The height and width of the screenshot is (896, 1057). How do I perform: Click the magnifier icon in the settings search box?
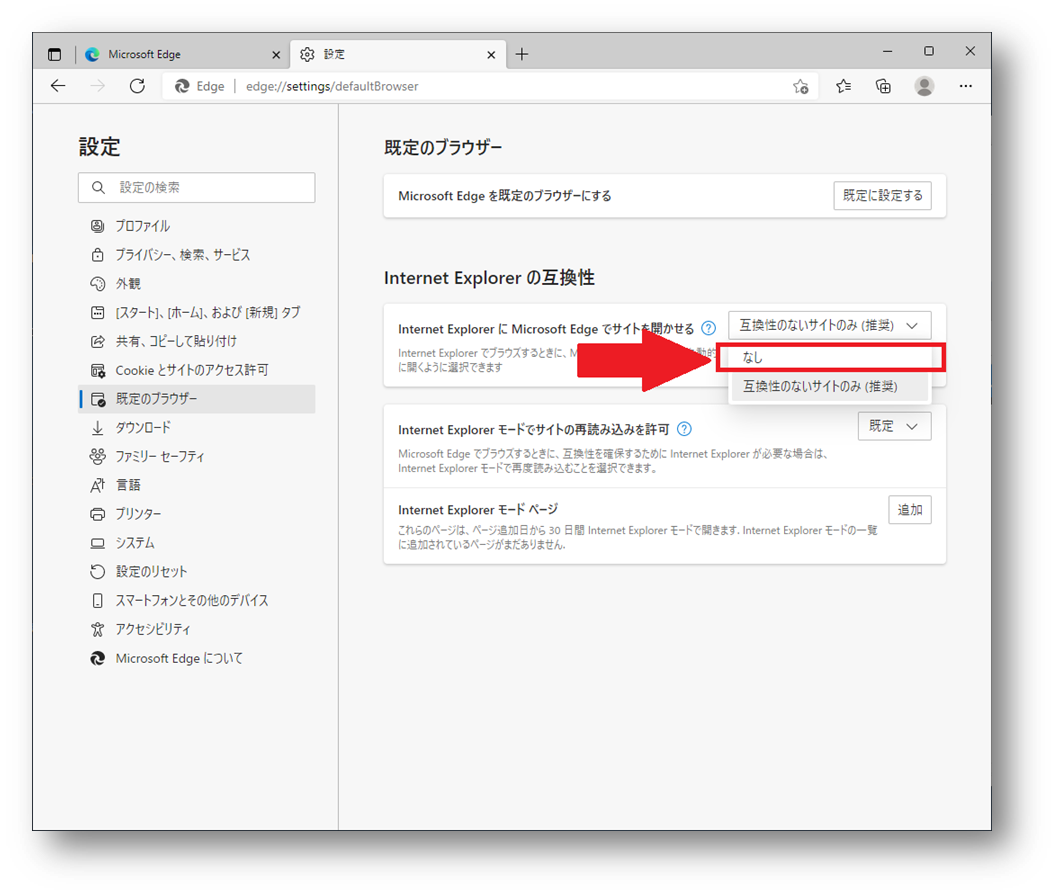tap(98, 187)
